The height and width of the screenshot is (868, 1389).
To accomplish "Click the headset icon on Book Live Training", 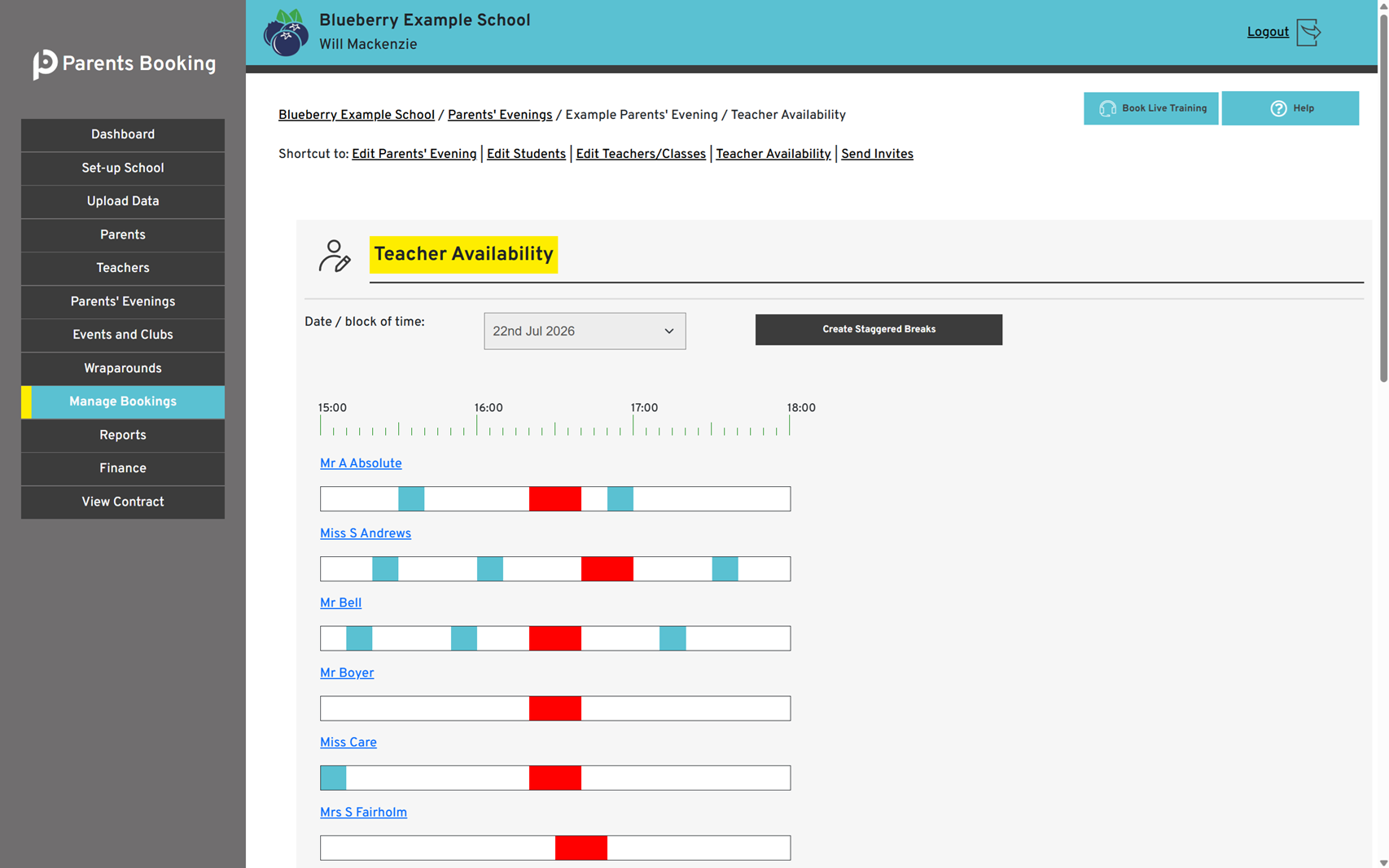I will (1107, 108).
